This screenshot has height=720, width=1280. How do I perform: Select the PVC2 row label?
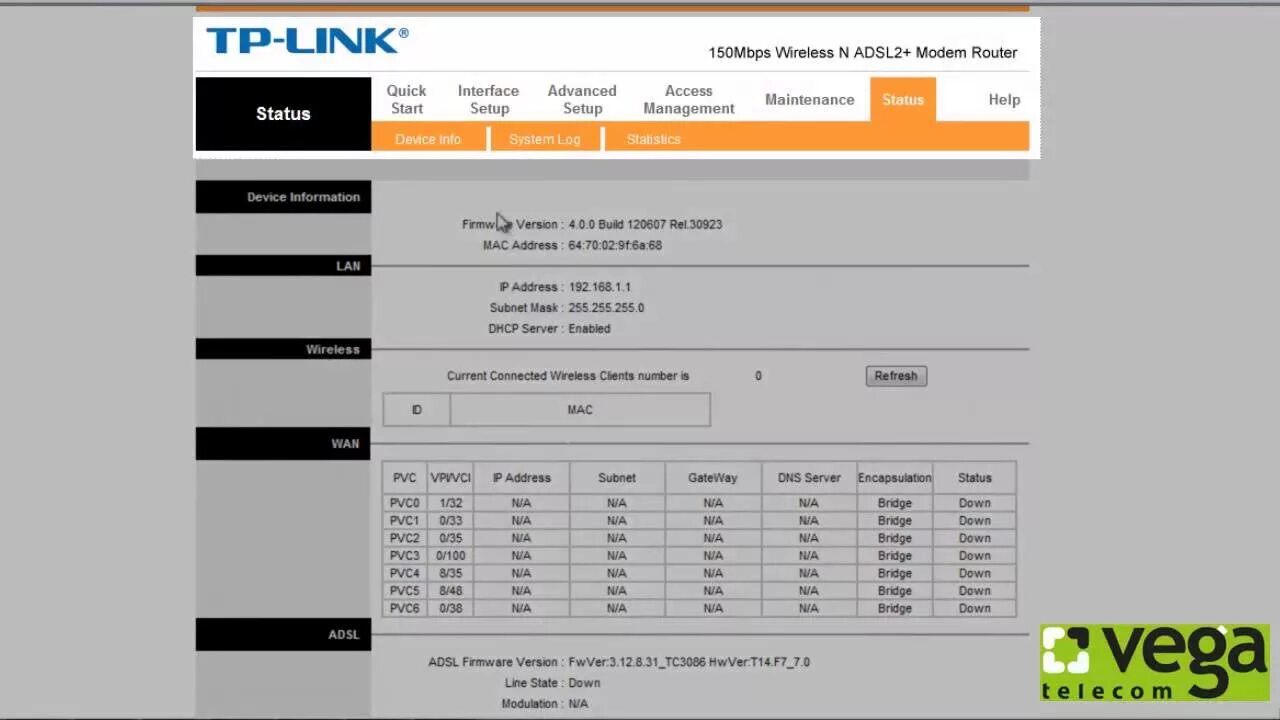pyautogui.click(x=404, y=538)
